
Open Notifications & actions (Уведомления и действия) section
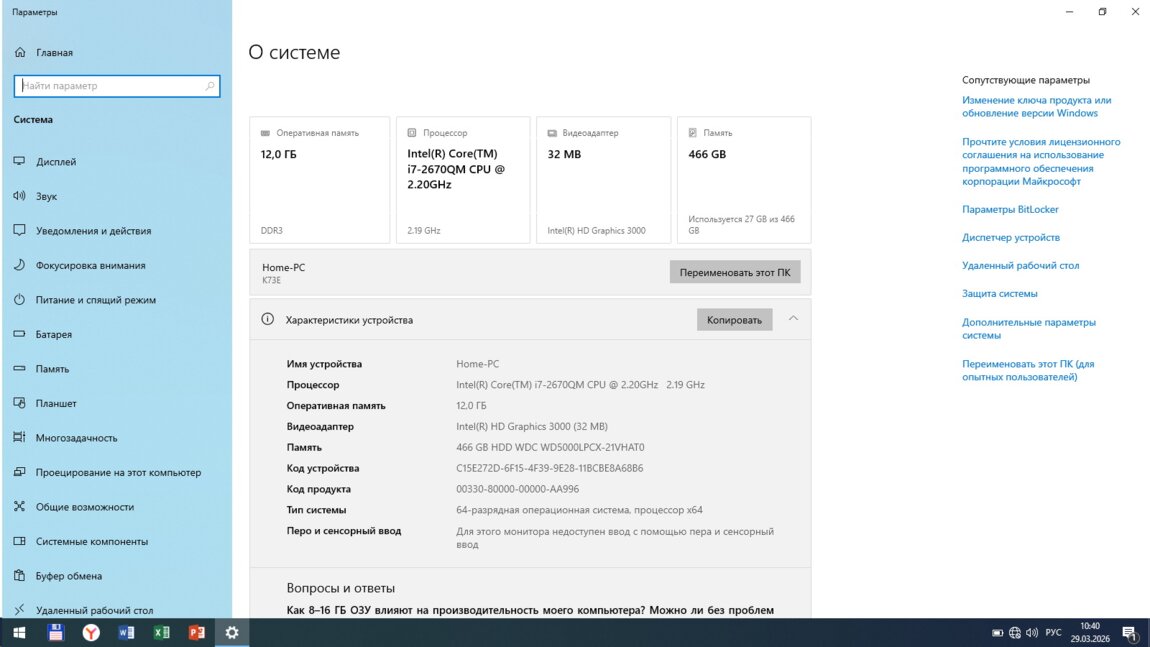click(93, 231)
